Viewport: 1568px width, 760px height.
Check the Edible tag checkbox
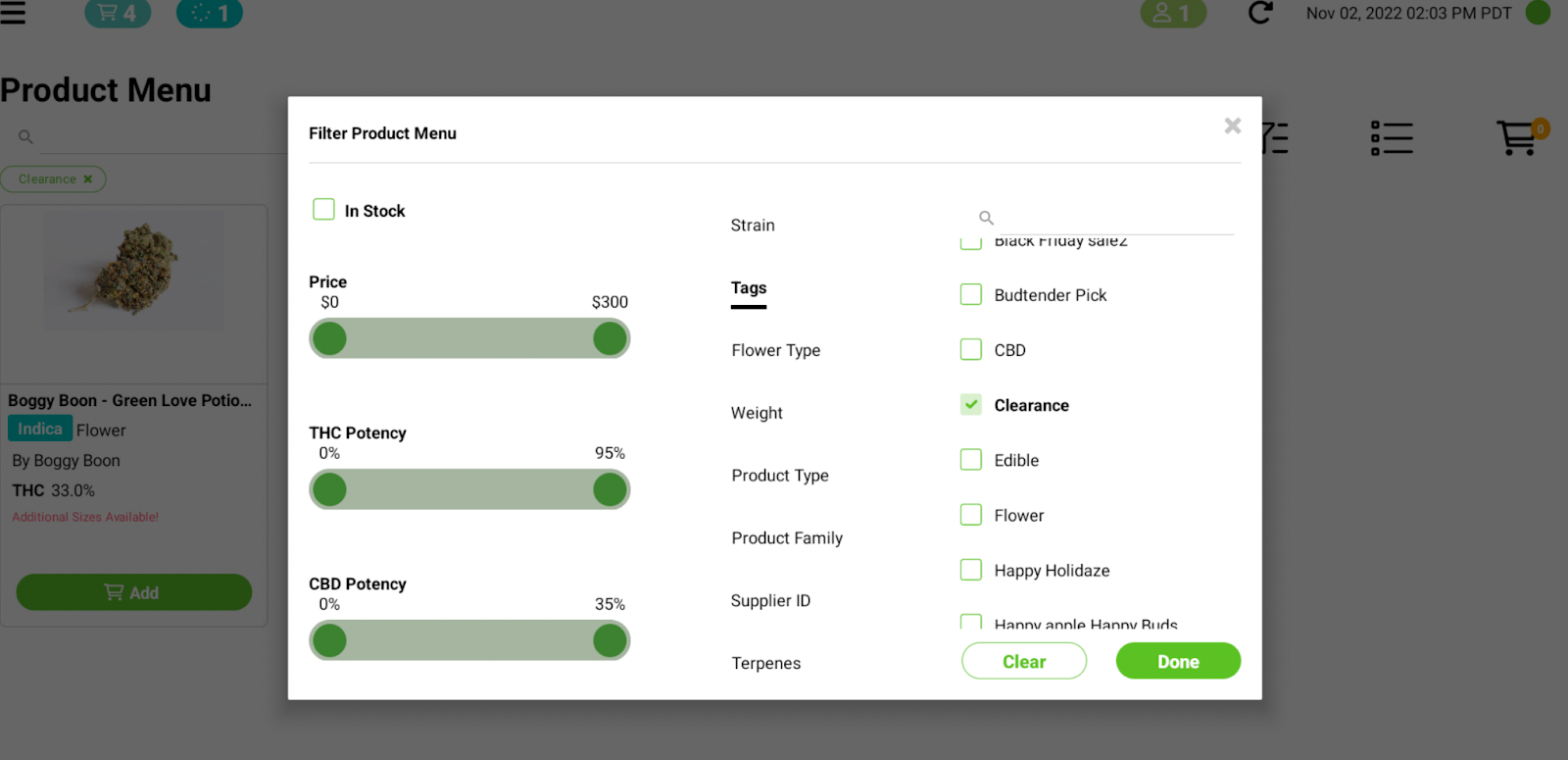(x=971, y=460)
